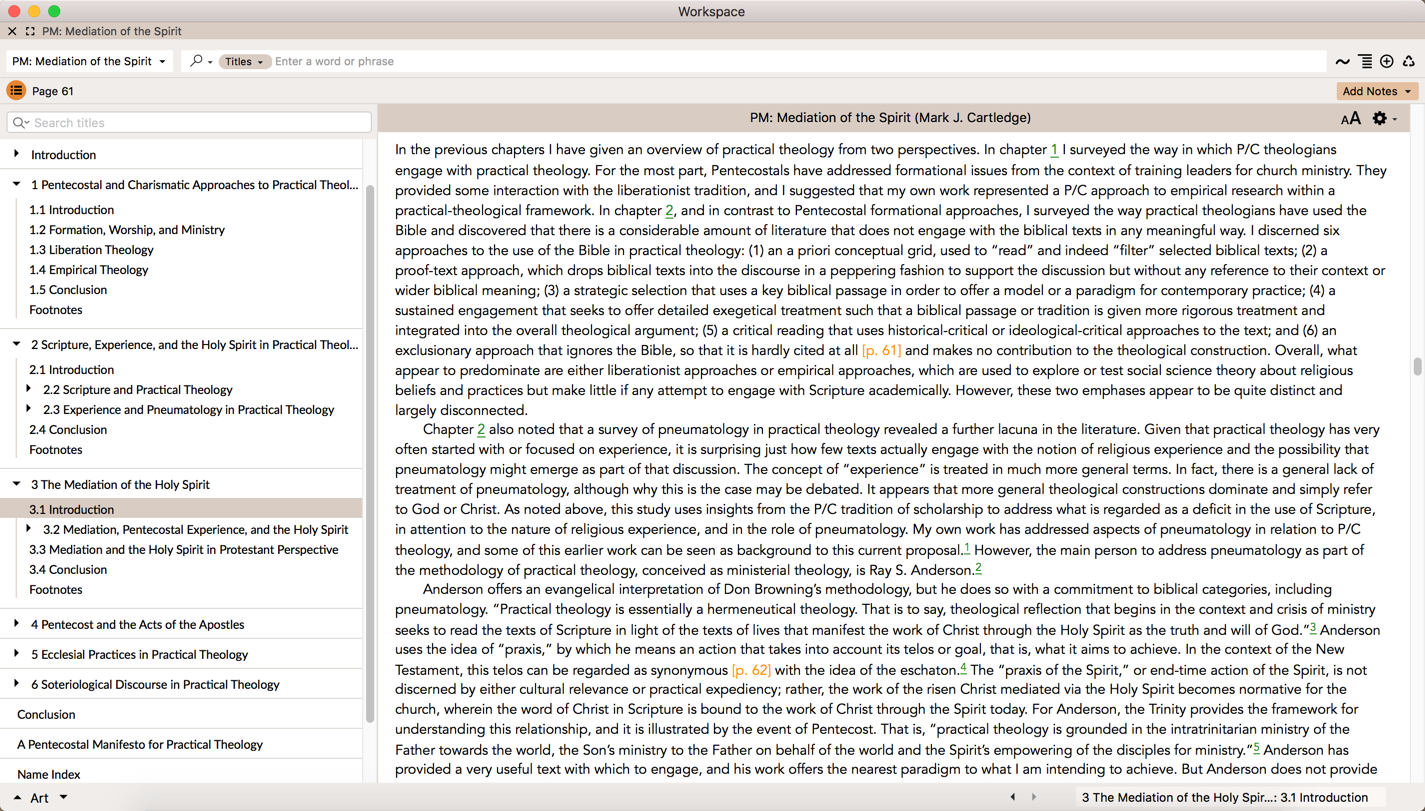Open the Titles search field dropdown
This screenshot has width=1425, height=811.
click(244, 61)
